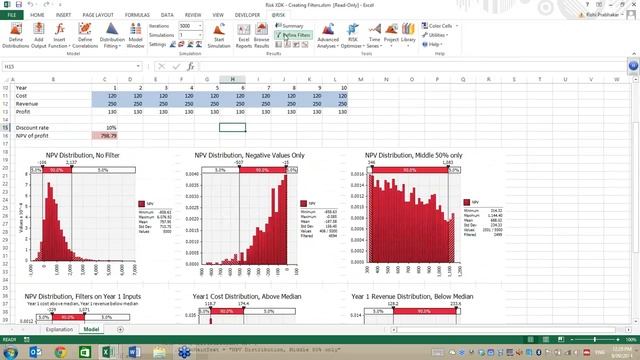The height and width of the screenshot is (360, 640).
Task: Open the HOME ribbon tab
Action: pyautogui.click(x=37, y=15)
